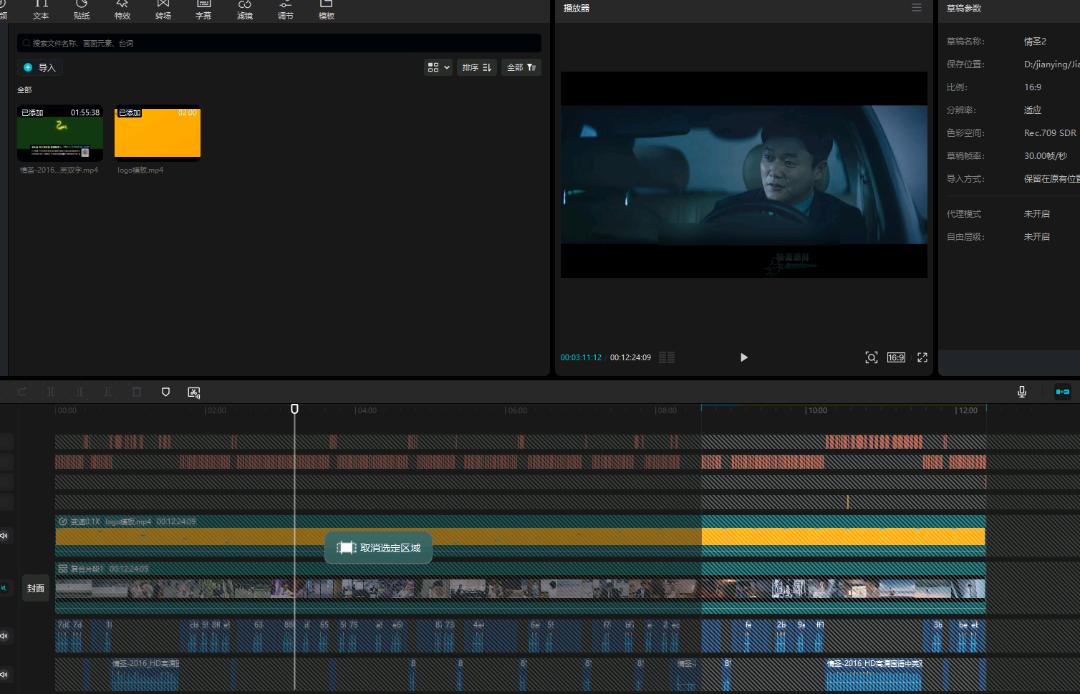Open the 模板 templates tab
Screen dimensions: 1080x694
(x=326, y=10)
